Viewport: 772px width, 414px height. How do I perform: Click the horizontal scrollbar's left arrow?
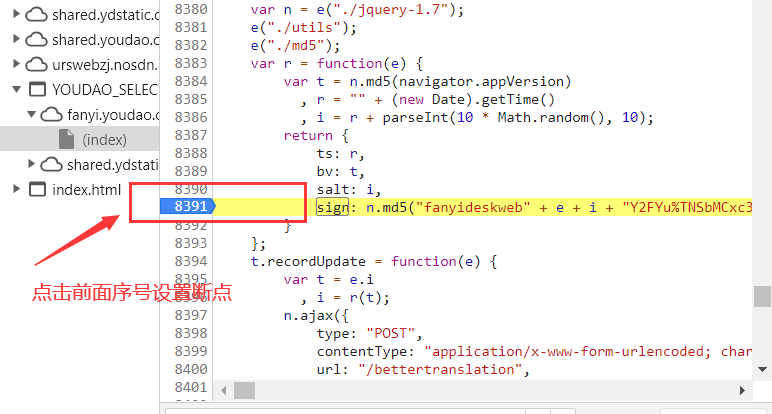point(225,390)
